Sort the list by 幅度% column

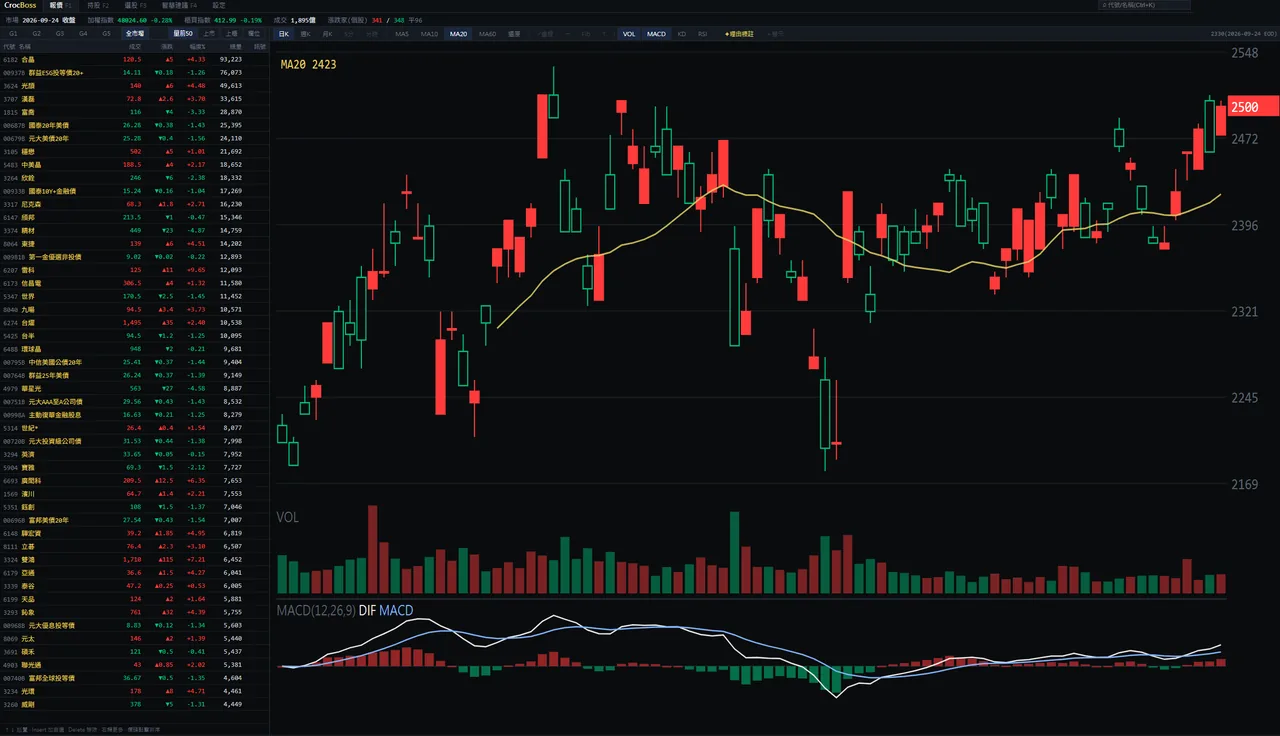coord(196,46)
